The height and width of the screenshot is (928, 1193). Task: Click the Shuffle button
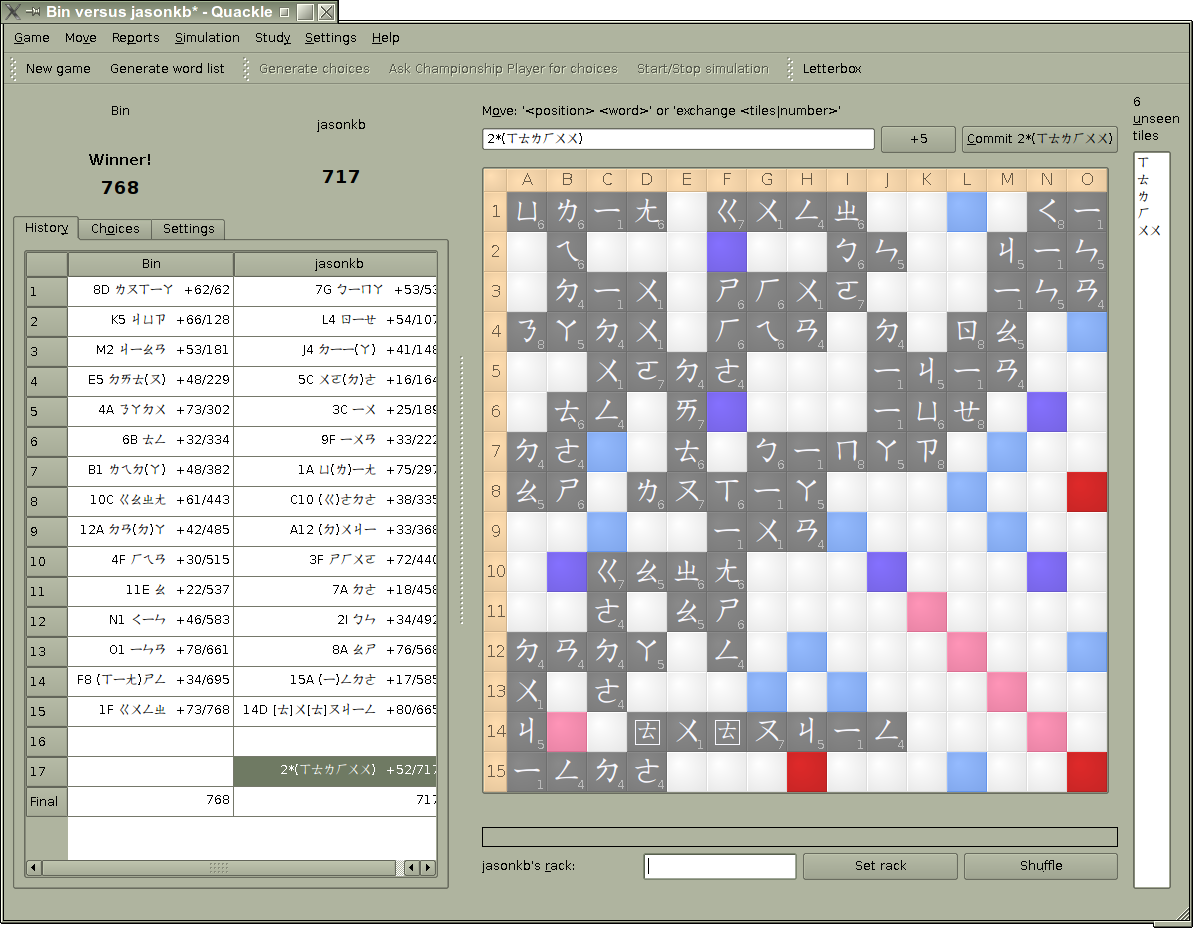1040,866
